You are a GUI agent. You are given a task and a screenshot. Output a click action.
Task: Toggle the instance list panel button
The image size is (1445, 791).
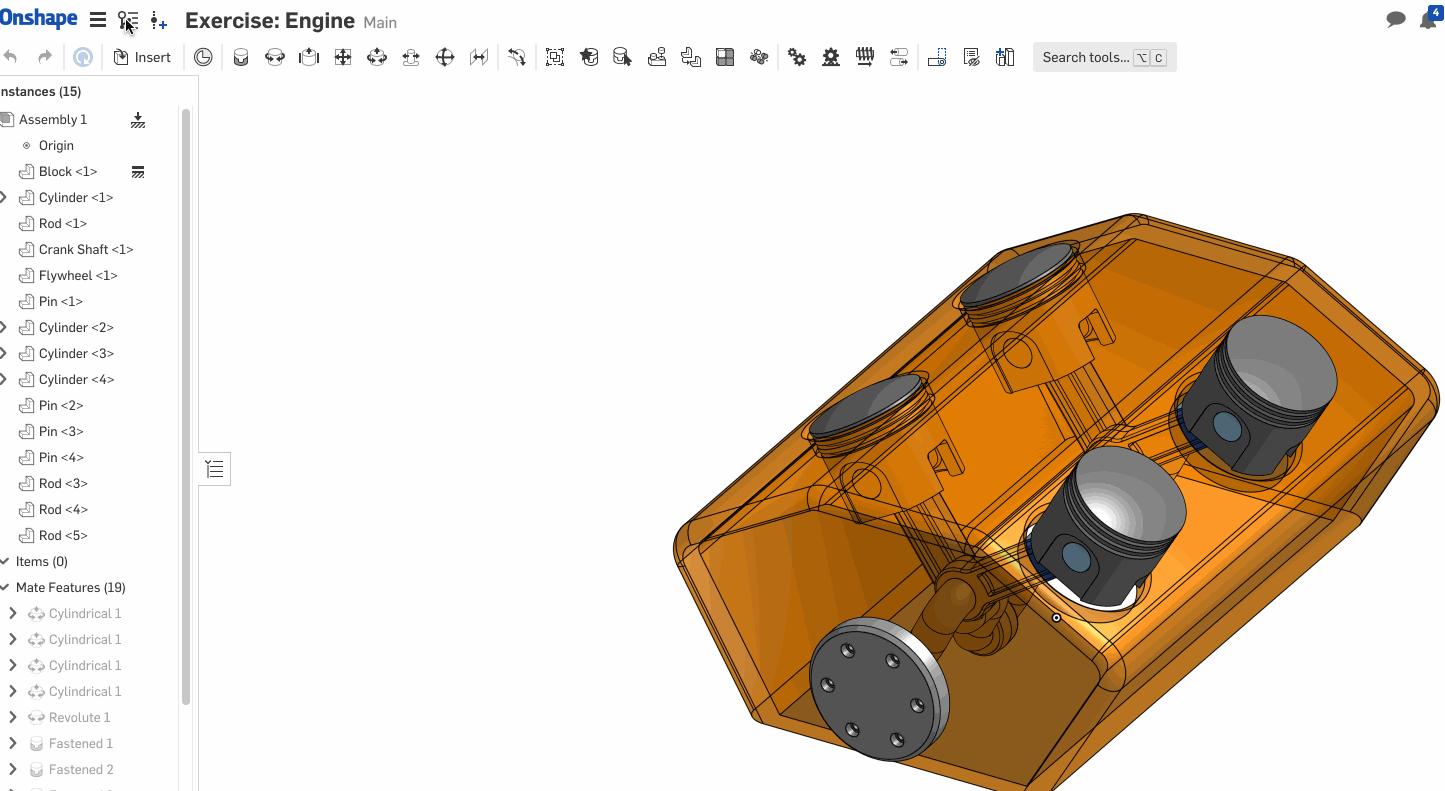tap(215, 469)
